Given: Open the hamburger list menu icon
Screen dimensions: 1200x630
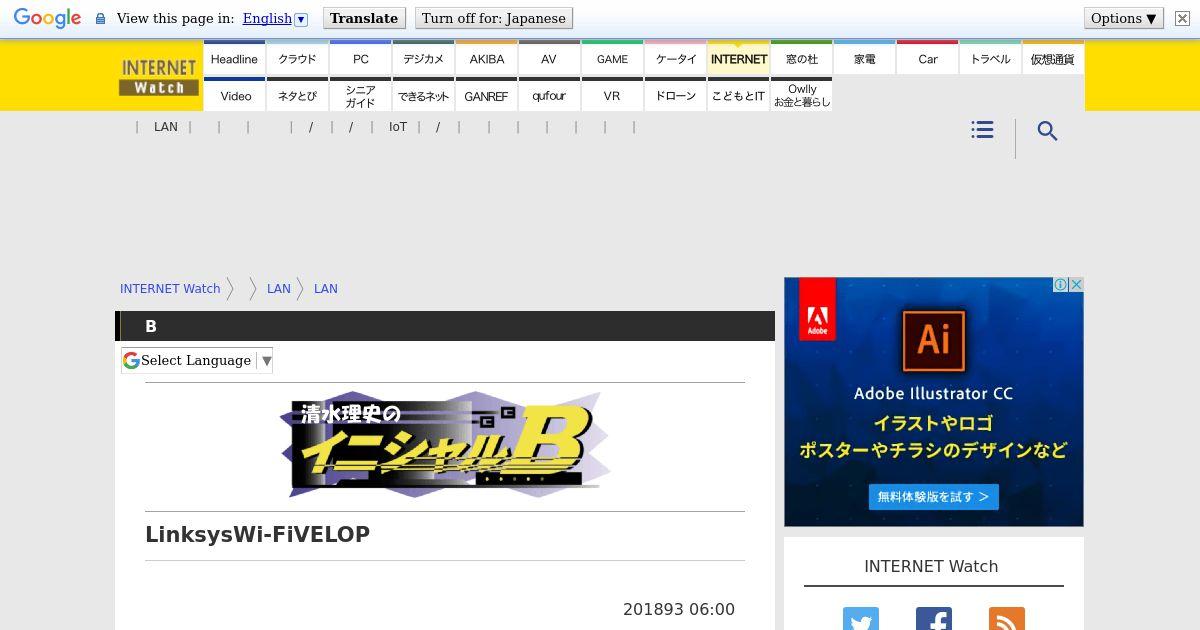Looking at the screenshot, I should 982,130.
